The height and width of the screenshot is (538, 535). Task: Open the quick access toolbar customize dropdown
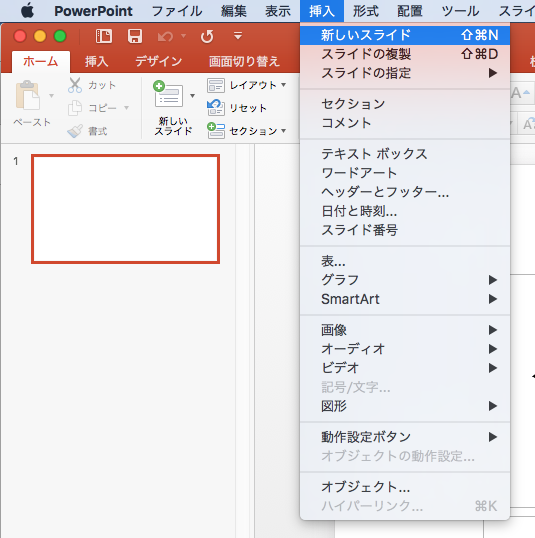pyautogui.click(x=238, y=35)
